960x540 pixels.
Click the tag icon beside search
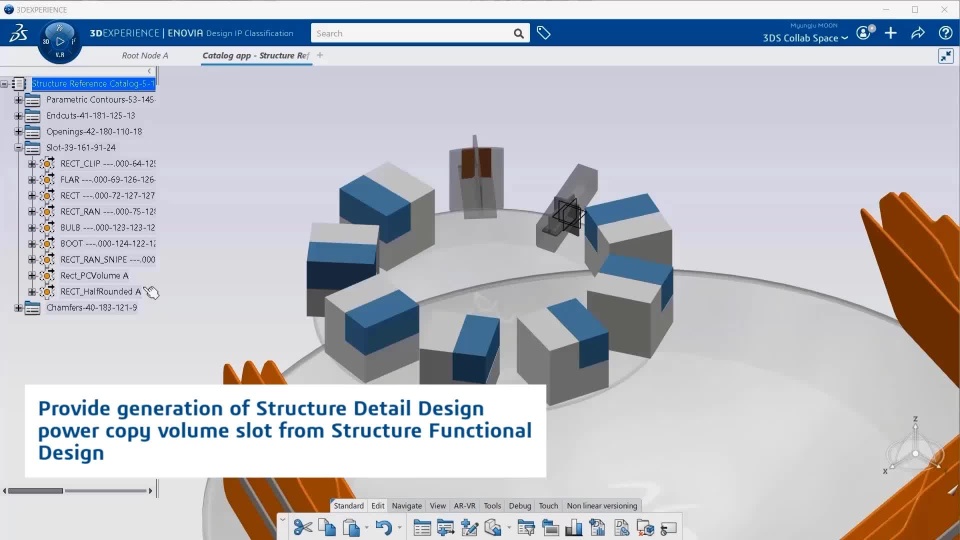(544, 33)
